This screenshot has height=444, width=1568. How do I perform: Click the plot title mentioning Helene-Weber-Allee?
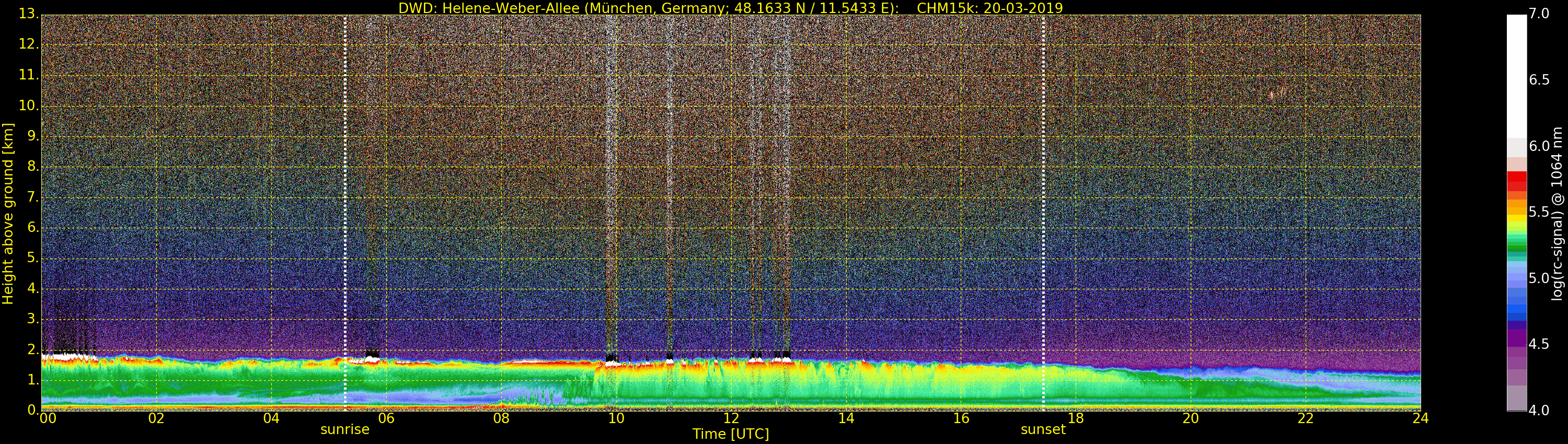[x=731, y=8]
